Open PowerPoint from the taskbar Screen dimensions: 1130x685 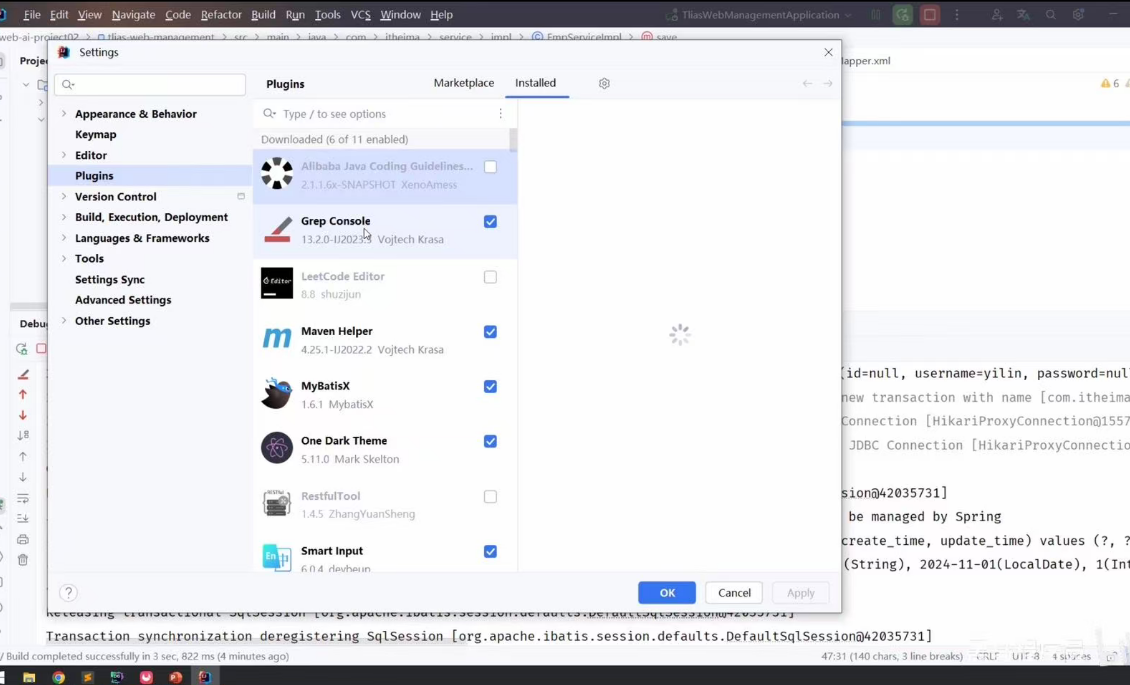[175, 677]
